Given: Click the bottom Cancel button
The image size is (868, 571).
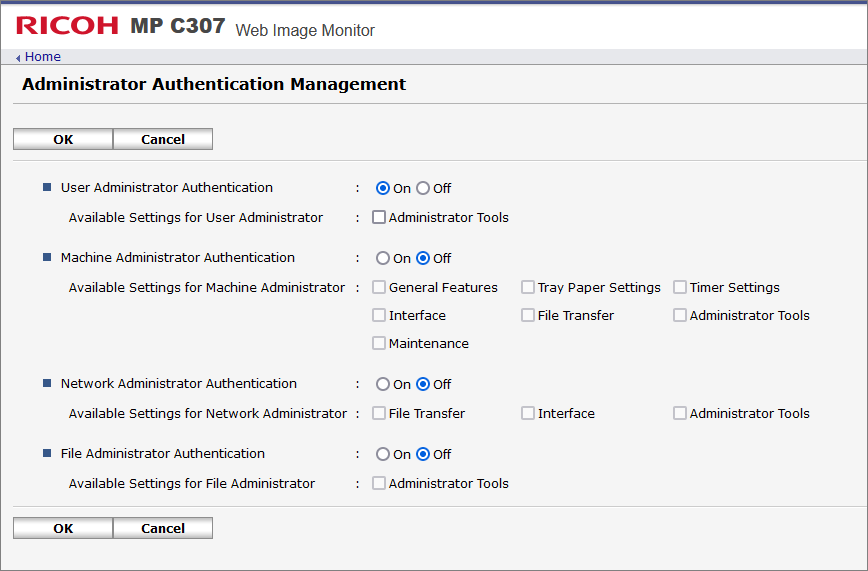Looking at the screenshot, I should (163, 528).
